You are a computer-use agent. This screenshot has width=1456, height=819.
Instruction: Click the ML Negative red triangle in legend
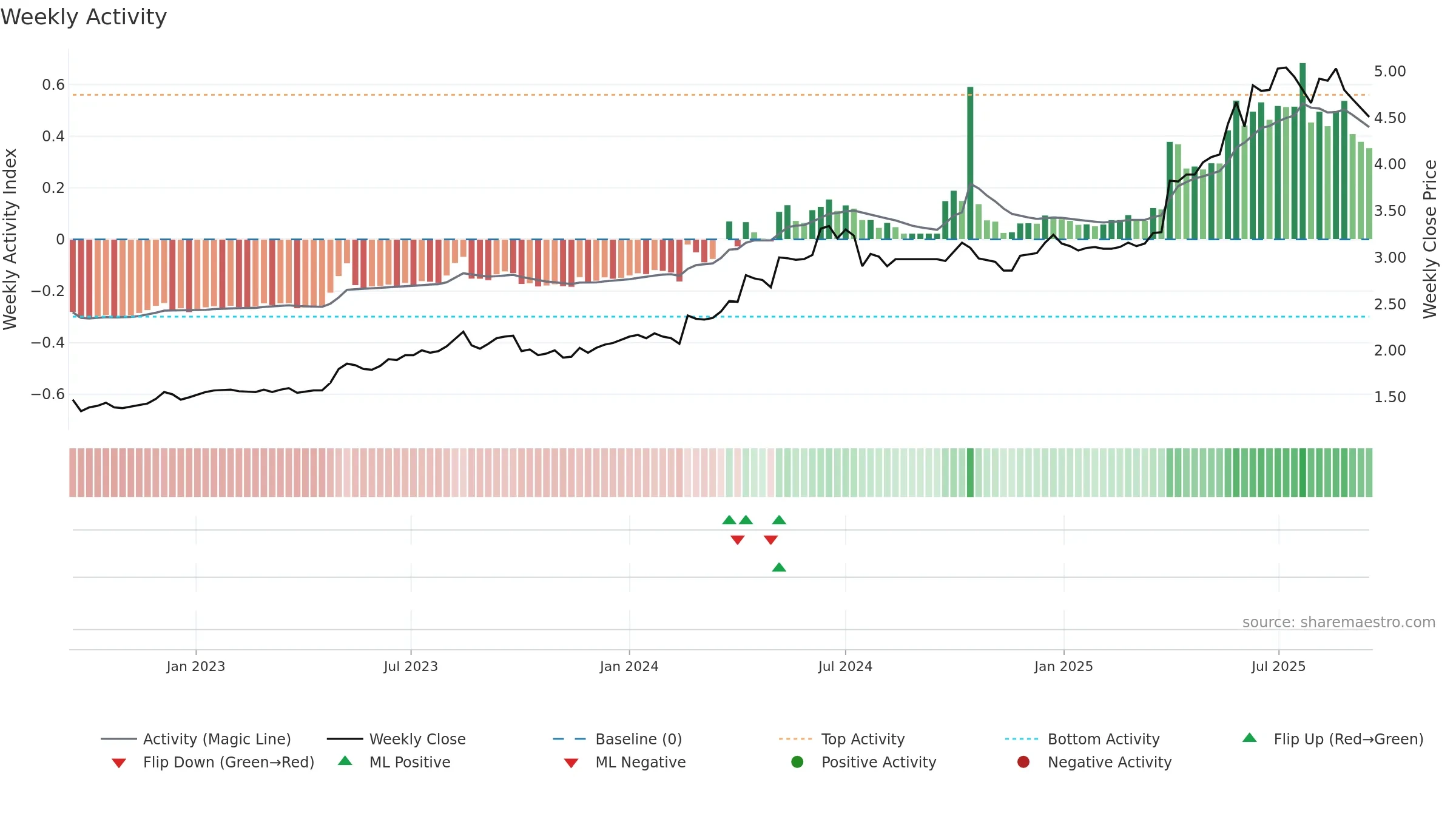coord(571,763)
